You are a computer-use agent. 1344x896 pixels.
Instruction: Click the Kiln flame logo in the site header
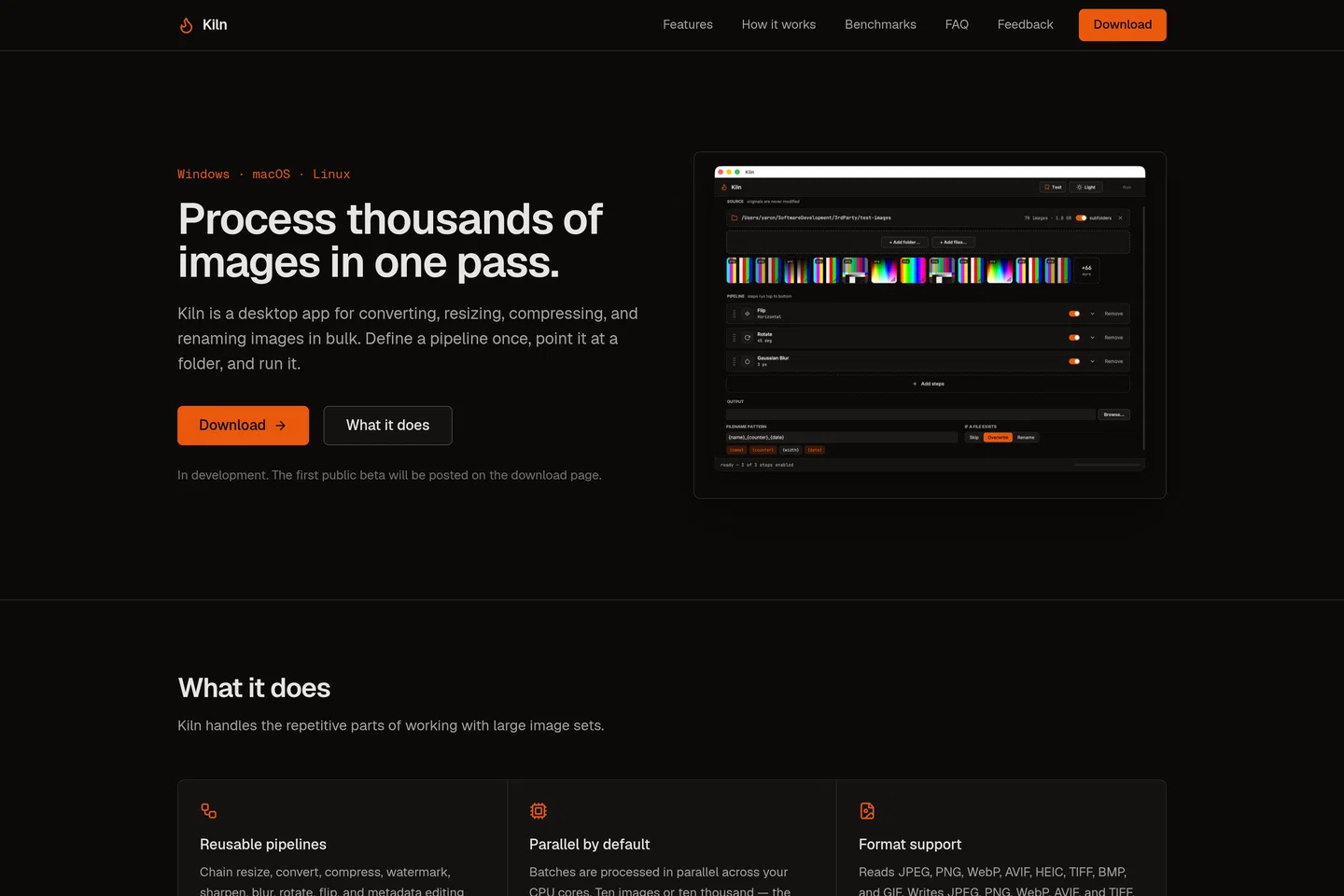(186, 25)
